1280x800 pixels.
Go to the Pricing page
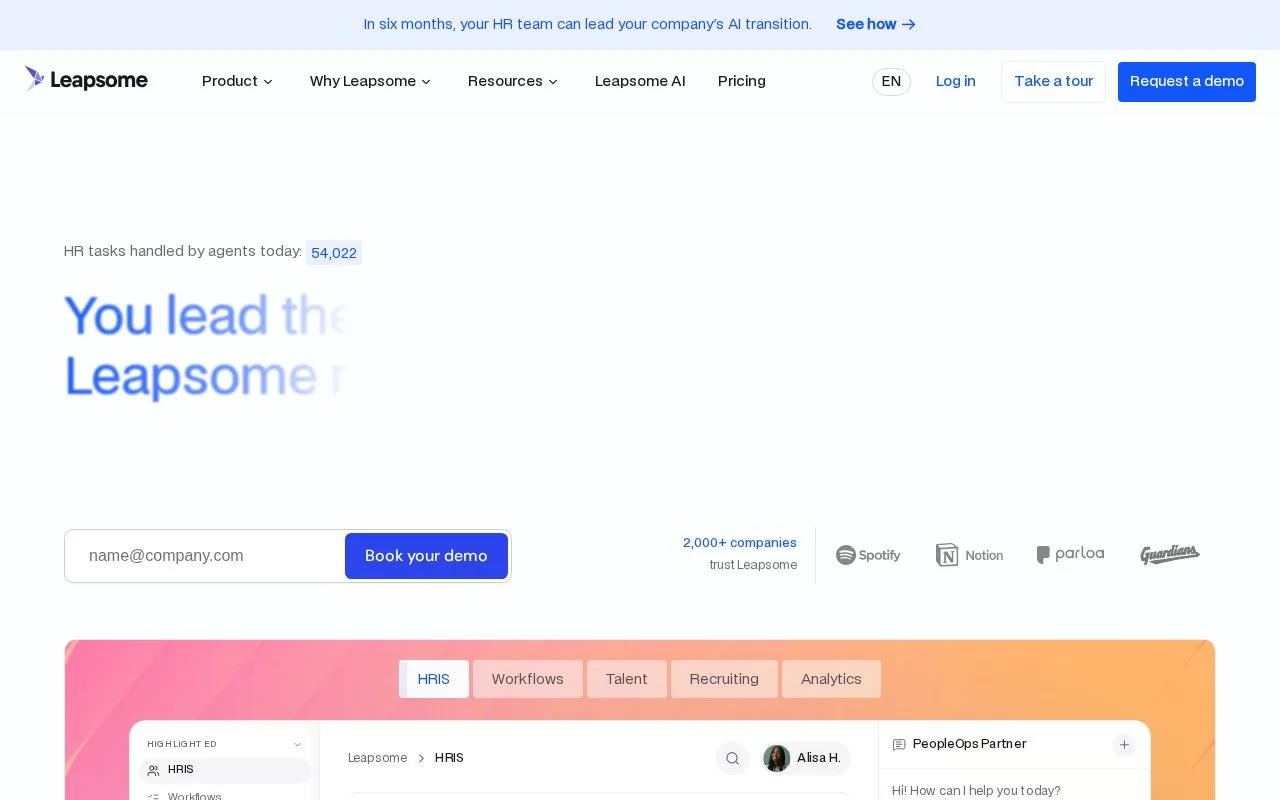742,81
